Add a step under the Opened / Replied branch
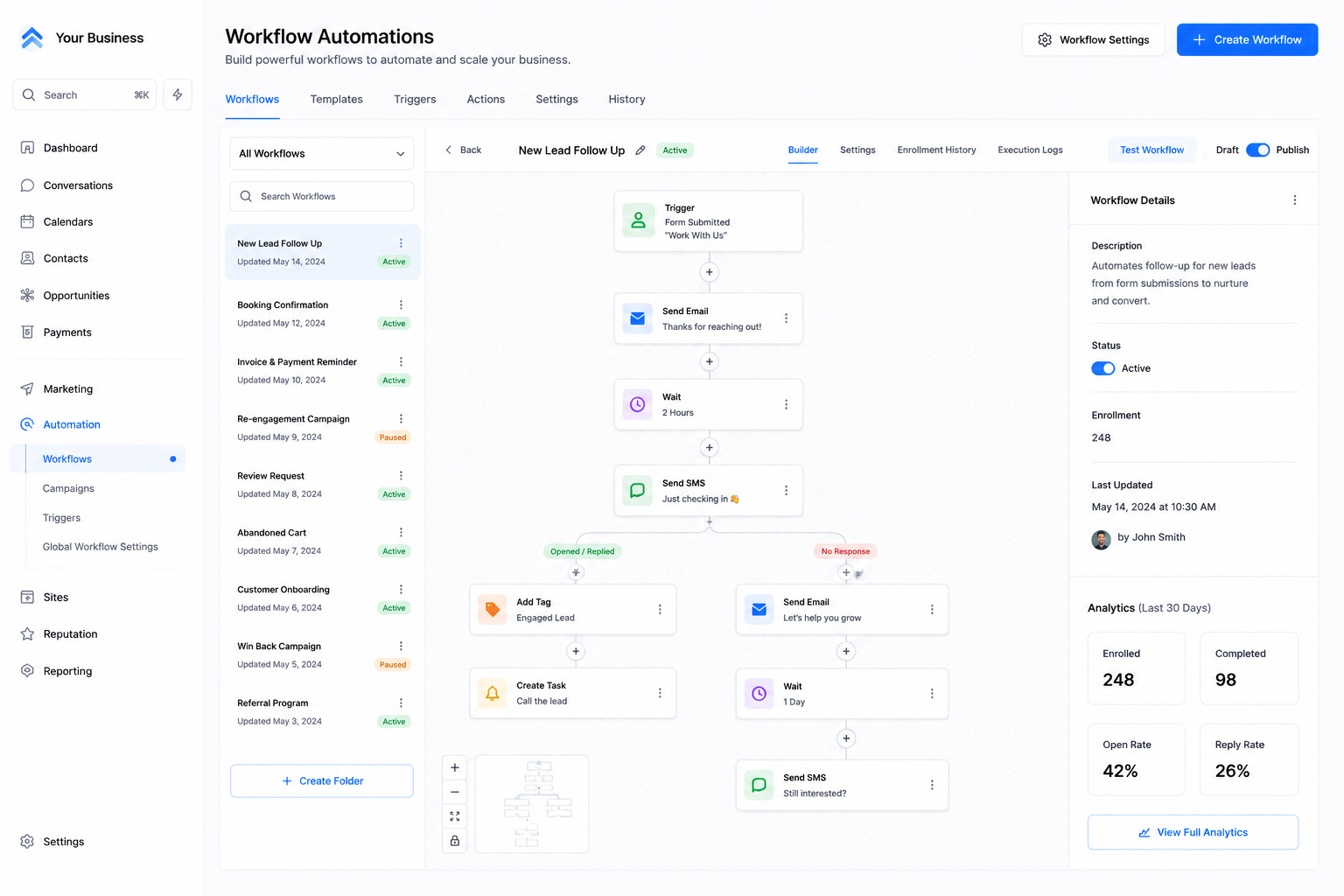 click(x=576, y=573)
